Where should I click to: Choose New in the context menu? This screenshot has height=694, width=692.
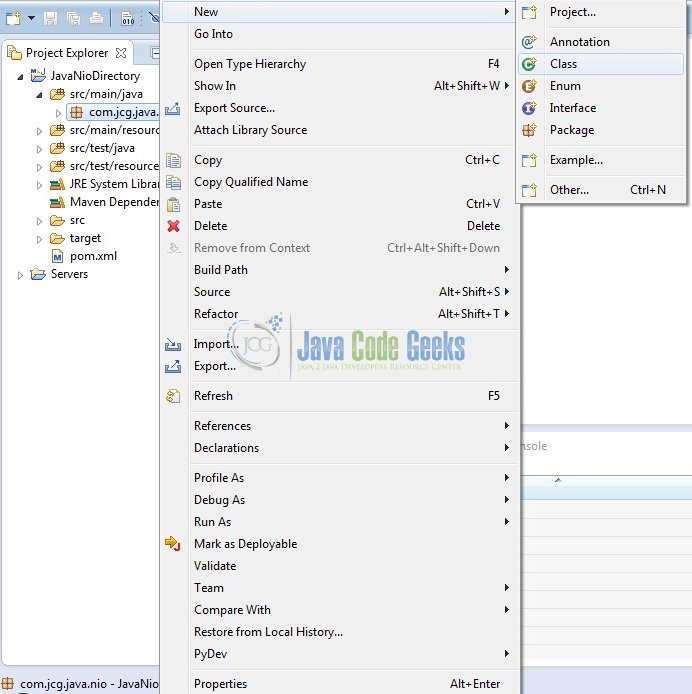[338, 12]
